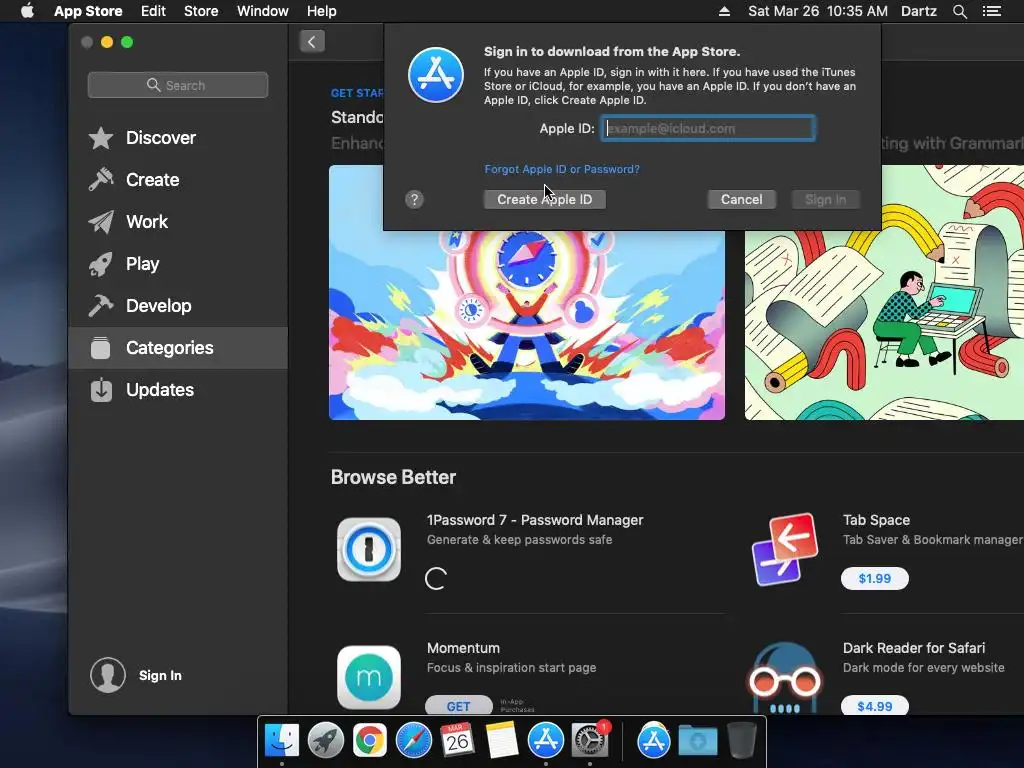Click the Sign In label in sidebar
This screenshot has height=768, width=1024.
click(x=160, y=675)
